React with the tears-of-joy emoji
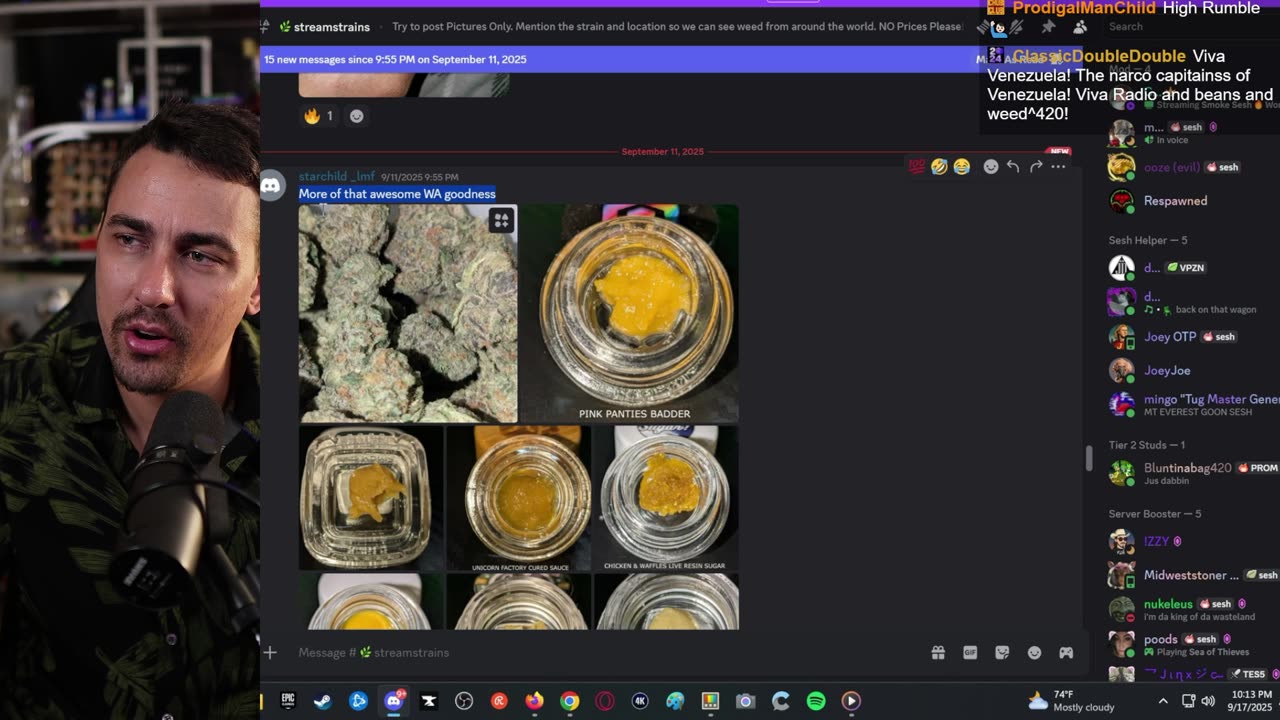The height and width of the screenshot is (720, 1280). click(x=961, y=166)
